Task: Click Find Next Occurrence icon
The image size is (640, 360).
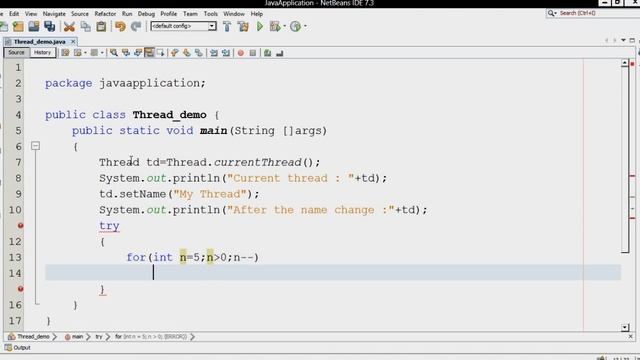Action: coord(138,53)
